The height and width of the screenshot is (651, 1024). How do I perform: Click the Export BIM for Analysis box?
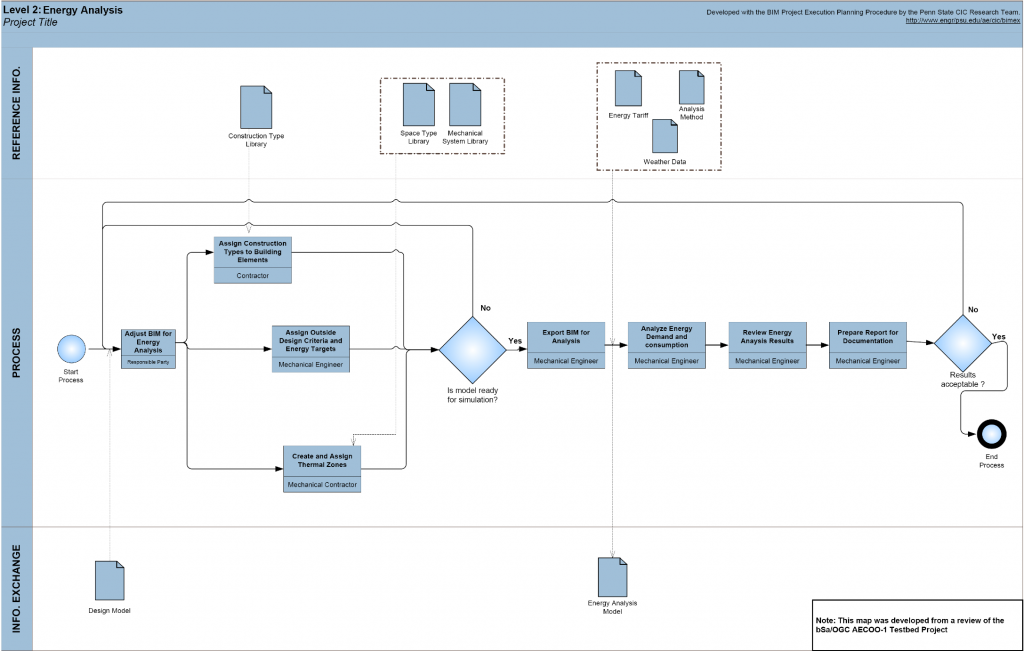[x=566, y=345]
